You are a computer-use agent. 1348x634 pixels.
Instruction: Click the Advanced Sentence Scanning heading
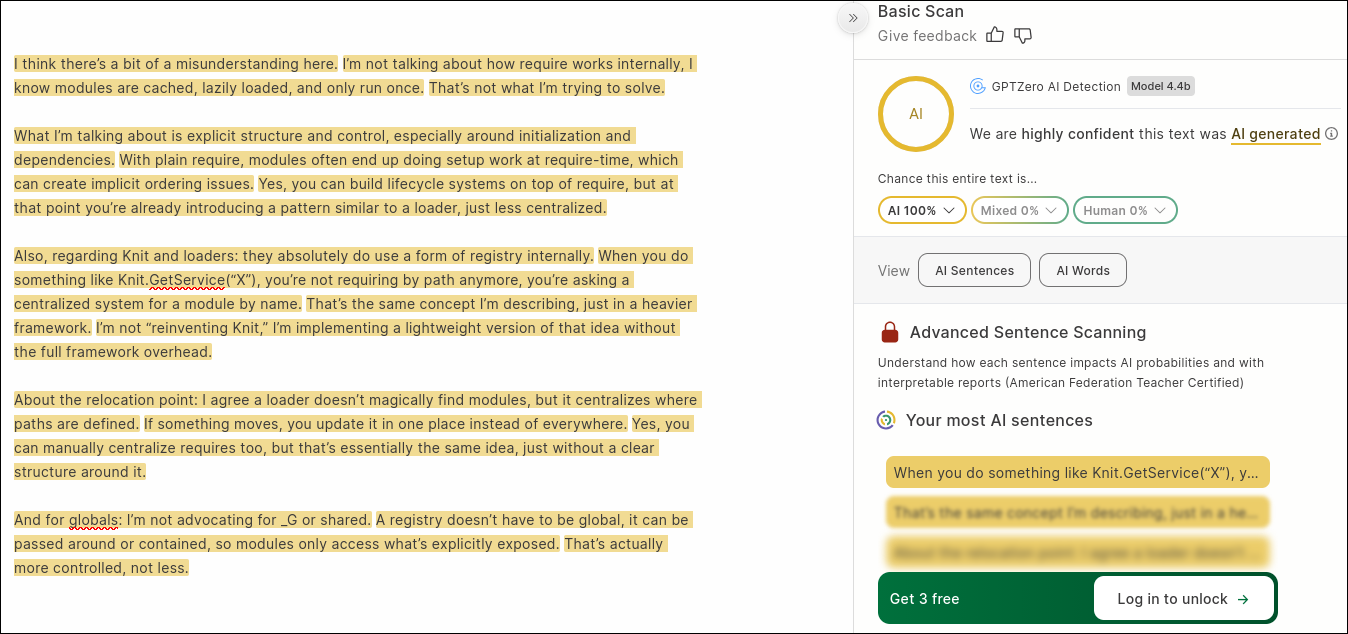[1028, 333]
